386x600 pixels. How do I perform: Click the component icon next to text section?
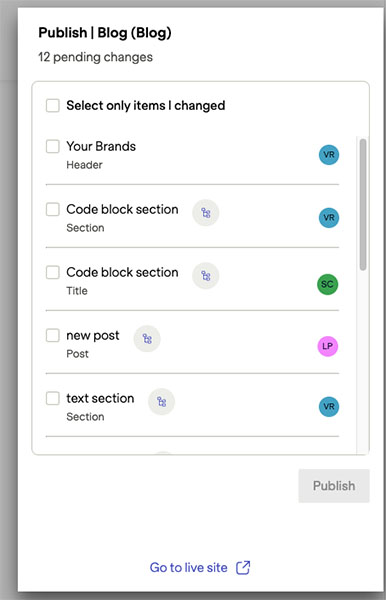coord(161,401)
